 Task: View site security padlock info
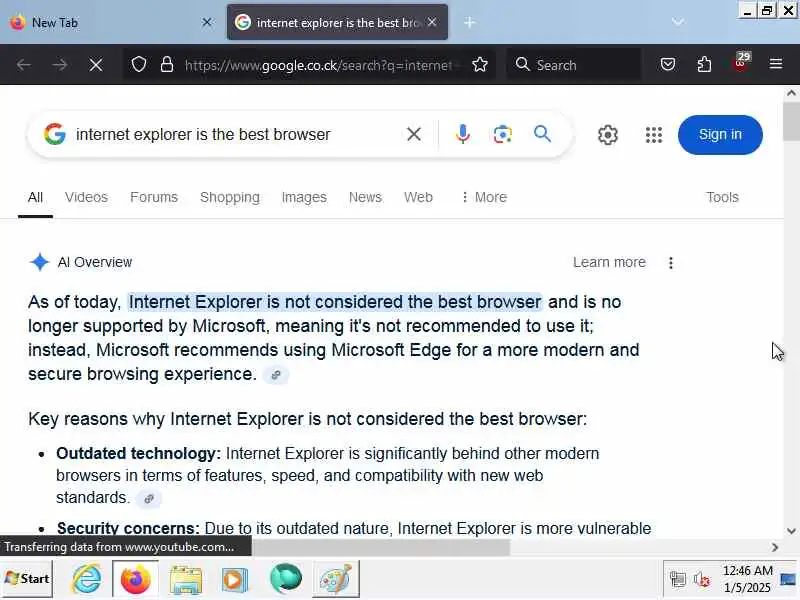[167, 65]
